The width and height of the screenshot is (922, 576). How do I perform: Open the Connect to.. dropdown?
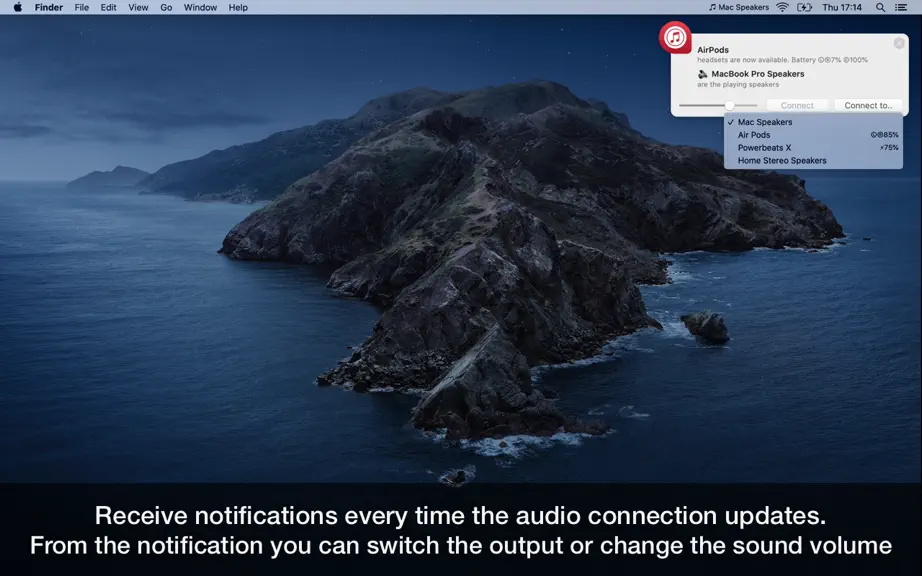point(868,105)
